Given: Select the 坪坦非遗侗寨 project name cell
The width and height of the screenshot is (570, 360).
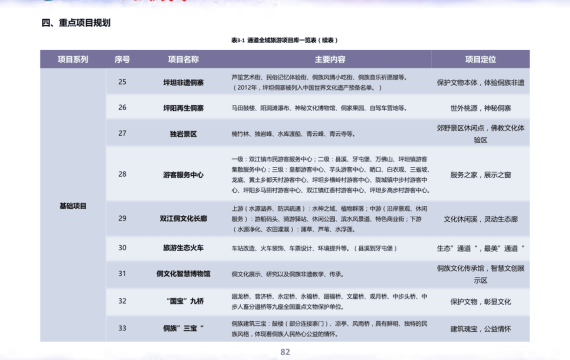Looking at the screenshot, I should click(x=183, y=83).
